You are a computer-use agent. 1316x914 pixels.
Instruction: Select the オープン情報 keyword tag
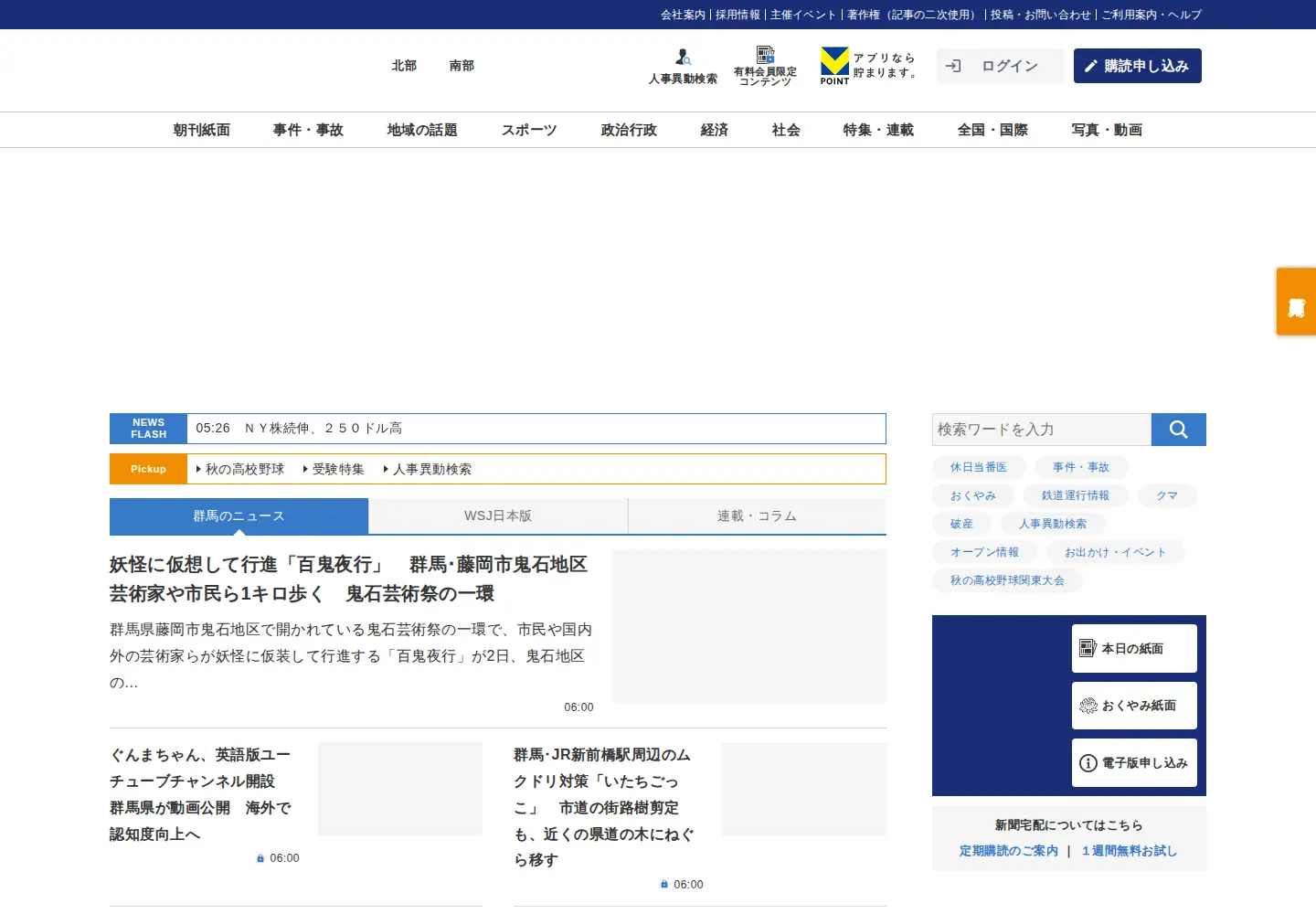tap(984, 552)
